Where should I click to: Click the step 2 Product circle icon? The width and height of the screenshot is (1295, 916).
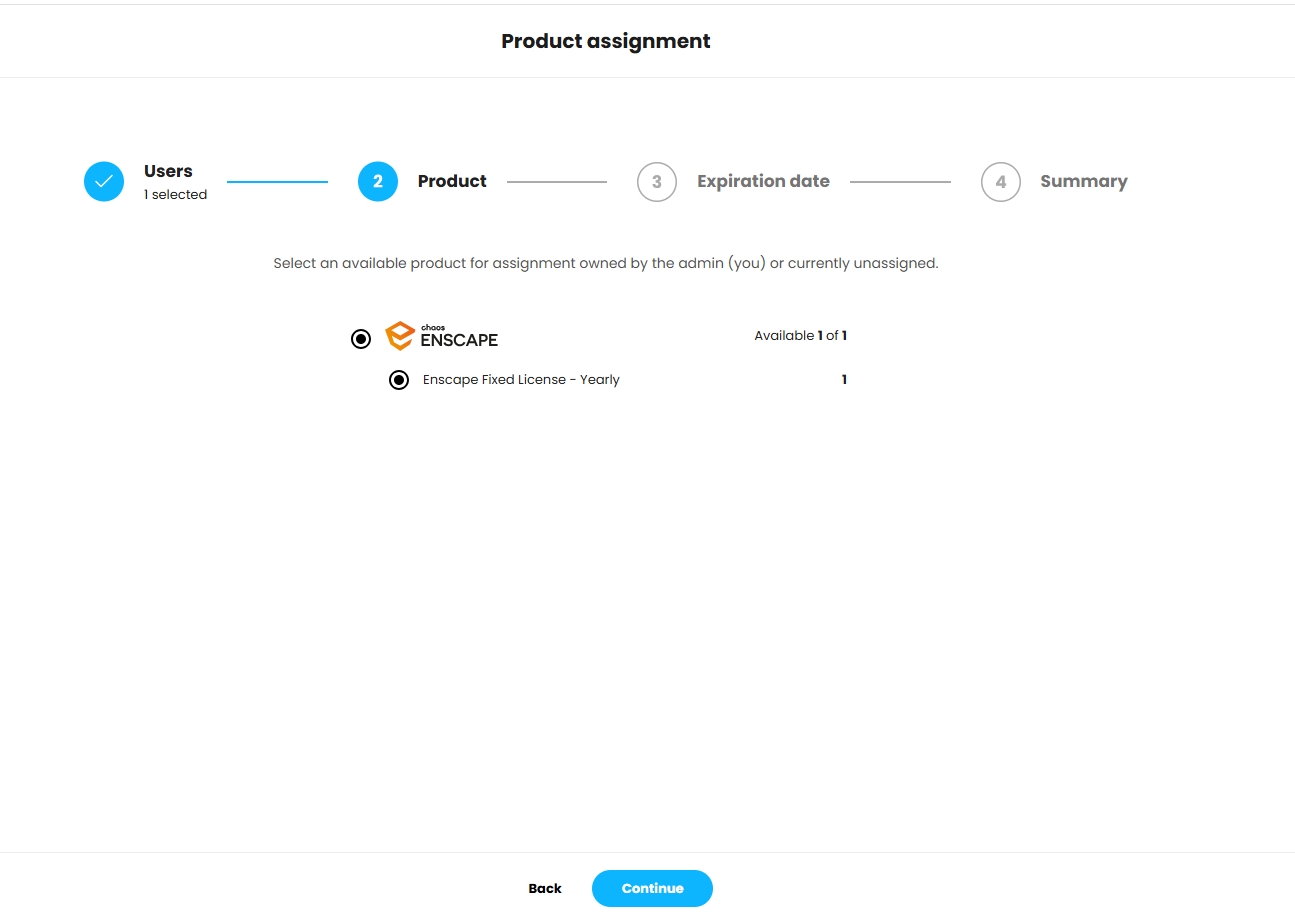[x=378, y=182]
